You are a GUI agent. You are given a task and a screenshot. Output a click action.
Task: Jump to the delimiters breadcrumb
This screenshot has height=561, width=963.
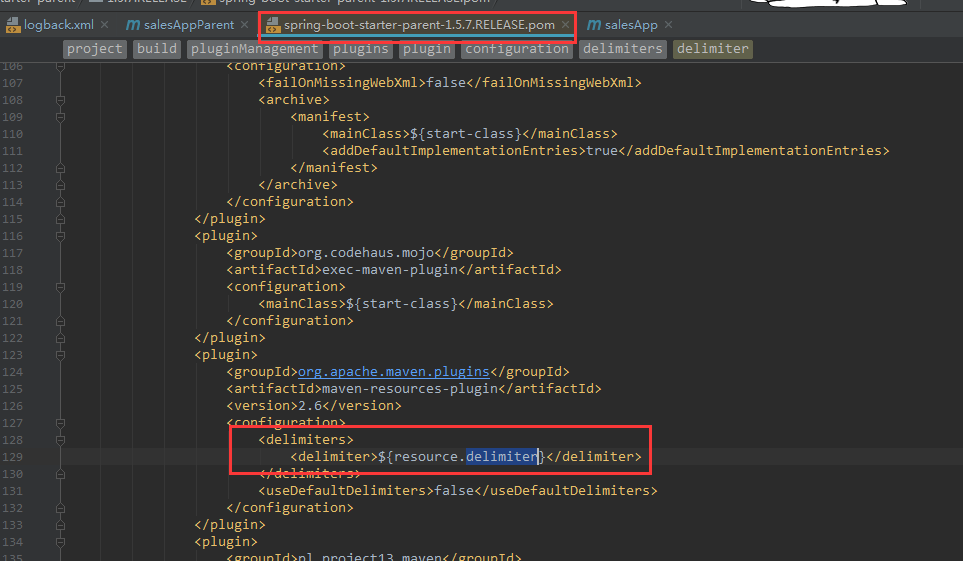pos(623,49)
